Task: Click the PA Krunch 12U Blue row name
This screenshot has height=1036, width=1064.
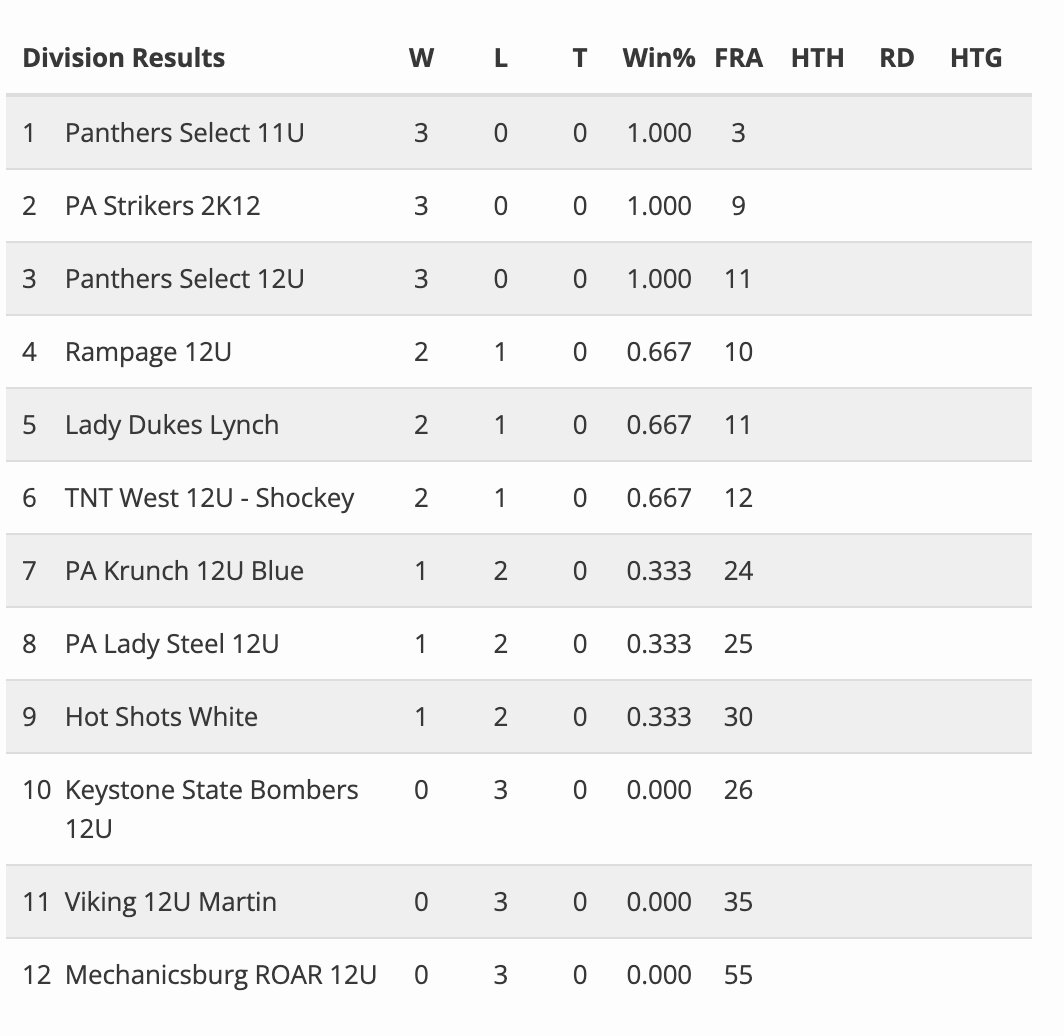Action: point(184,571)
